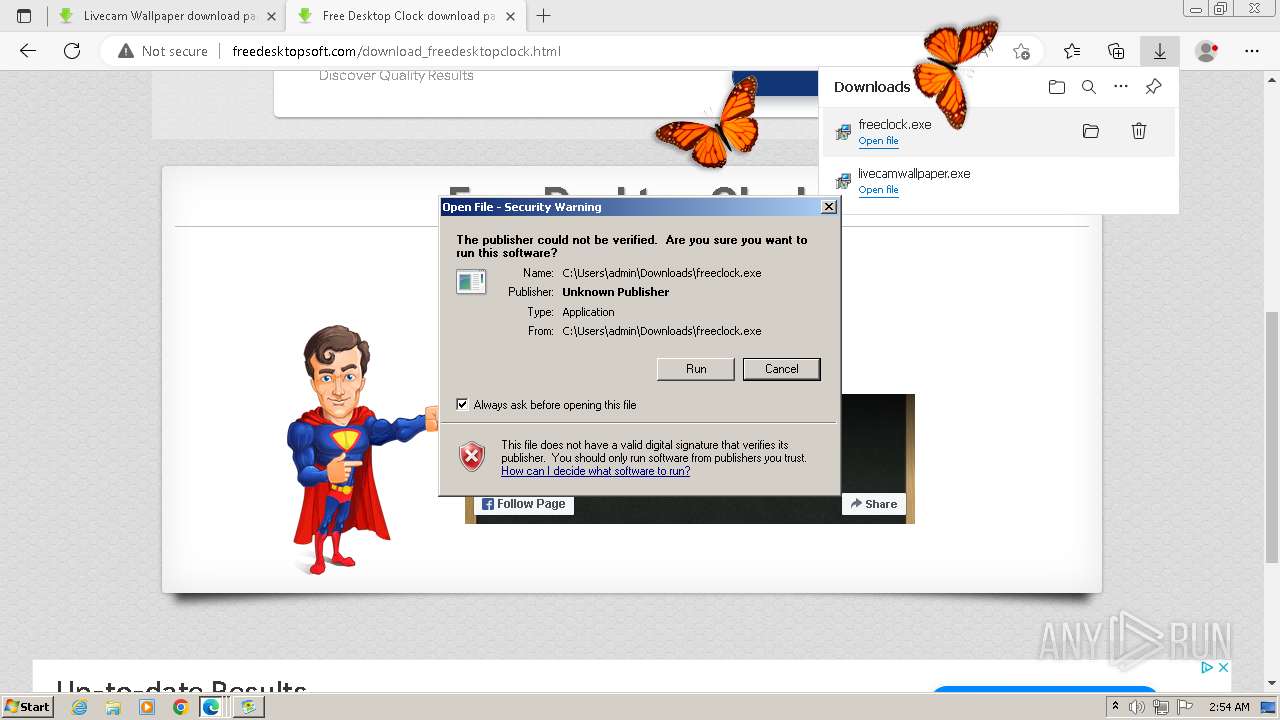Click Run in the Security Warning dialog
1280x720 pixels.
coord(696,369)
